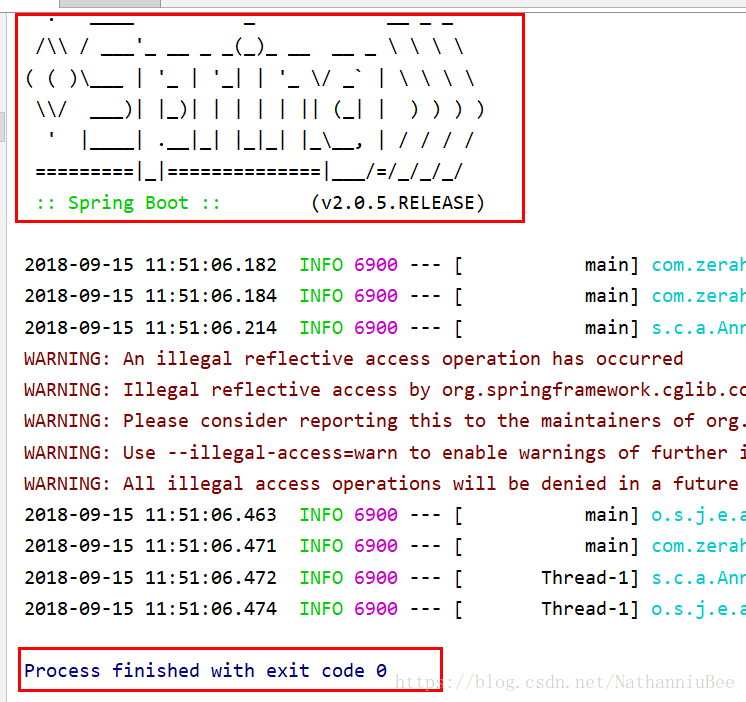The height and width of the screenshot is (702, 746).
Task: Click the green ':: Spring Boot ::' banner text
Action: tap(128, 203)
